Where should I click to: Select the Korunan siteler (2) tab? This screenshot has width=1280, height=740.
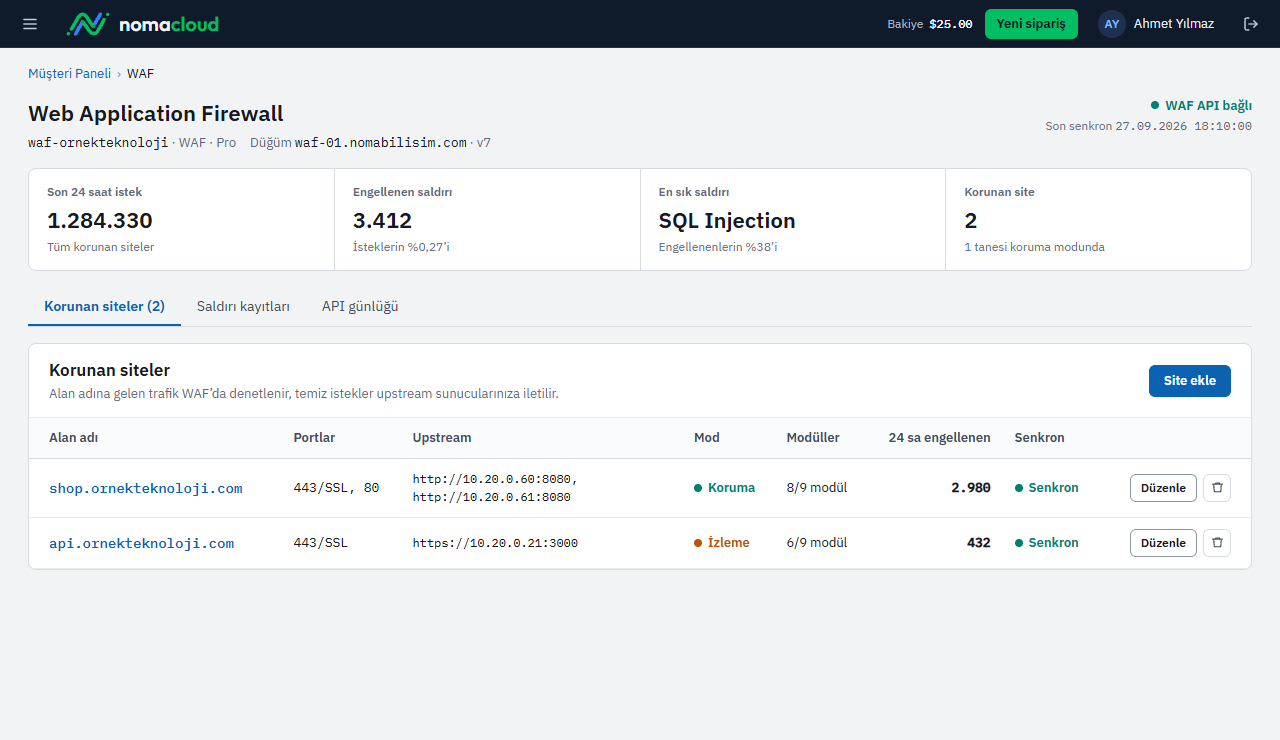click(104, 307)
